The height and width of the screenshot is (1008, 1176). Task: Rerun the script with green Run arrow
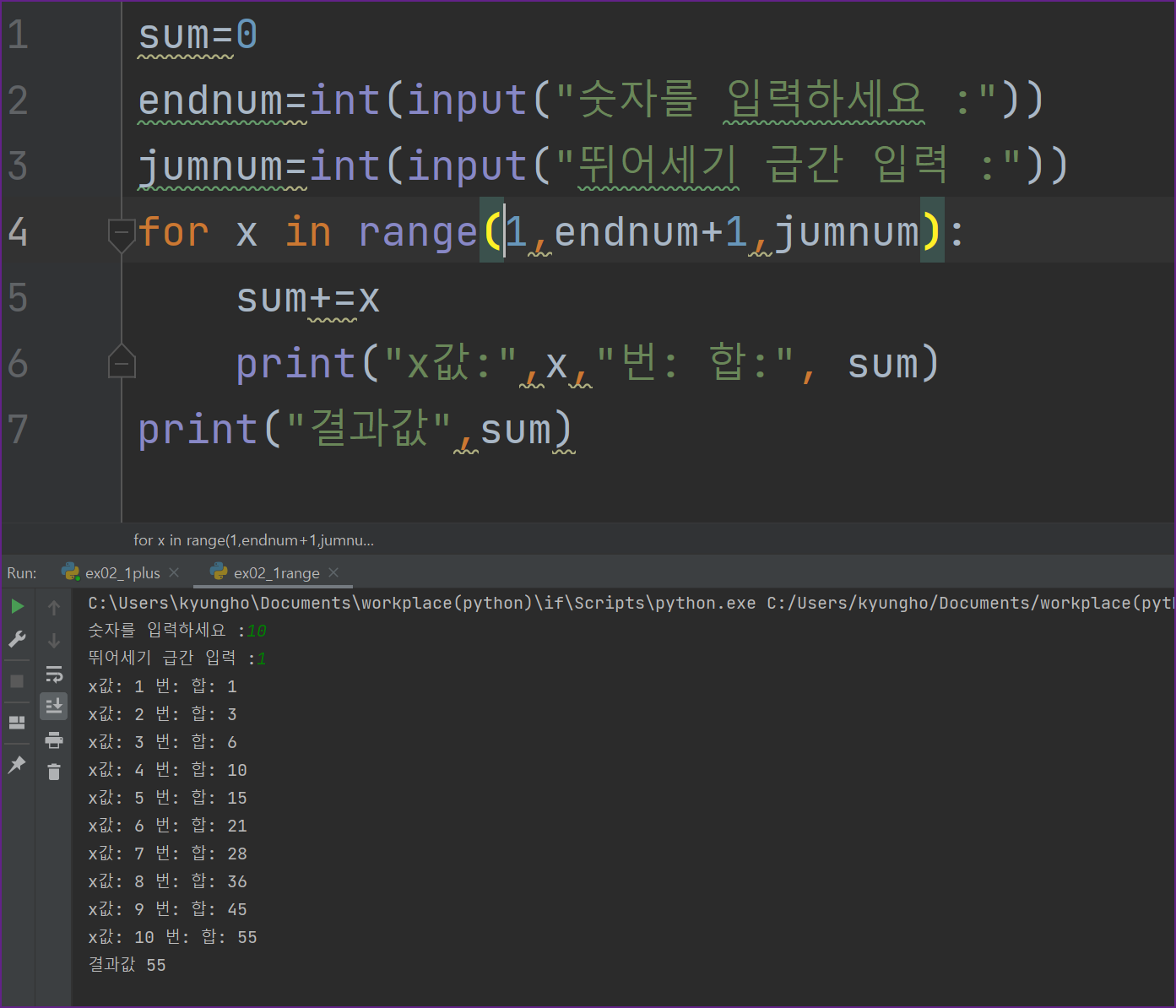tap(17, 606)
